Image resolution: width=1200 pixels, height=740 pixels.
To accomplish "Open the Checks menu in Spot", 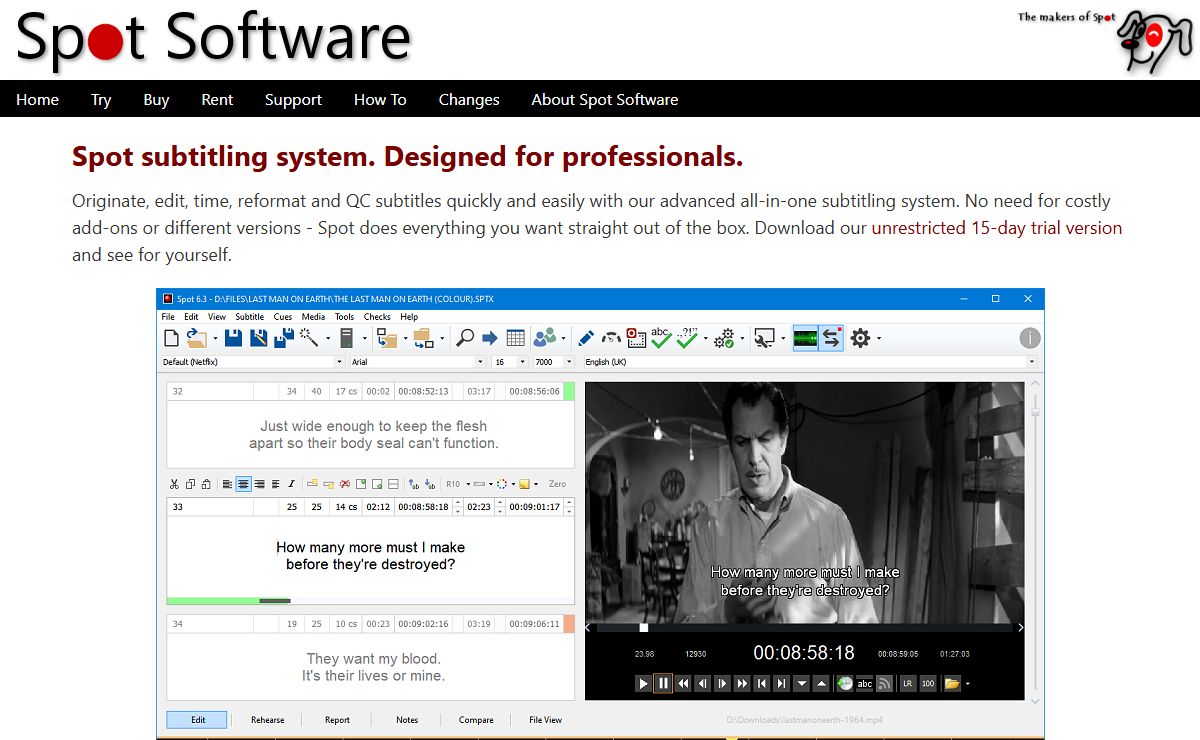I will pos(377,317).
